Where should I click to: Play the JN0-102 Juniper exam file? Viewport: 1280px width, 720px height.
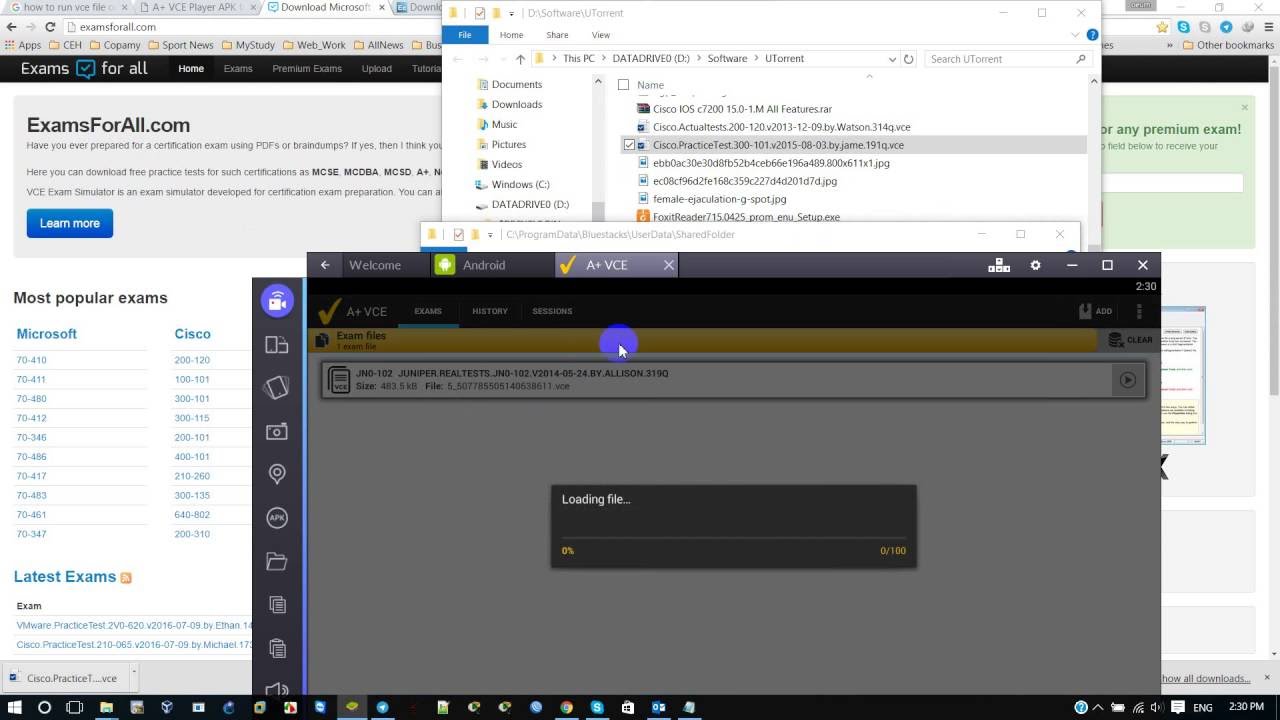(1128, 380)
